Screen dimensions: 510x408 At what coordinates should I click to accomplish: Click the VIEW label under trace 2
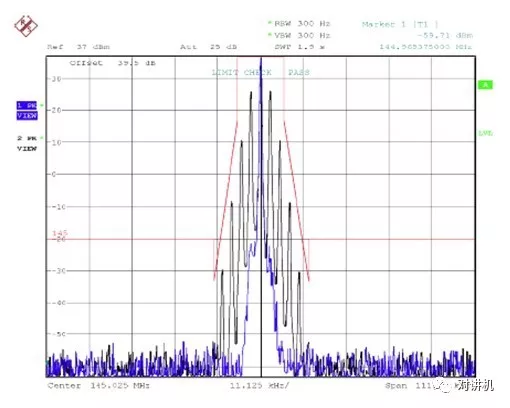27,148
